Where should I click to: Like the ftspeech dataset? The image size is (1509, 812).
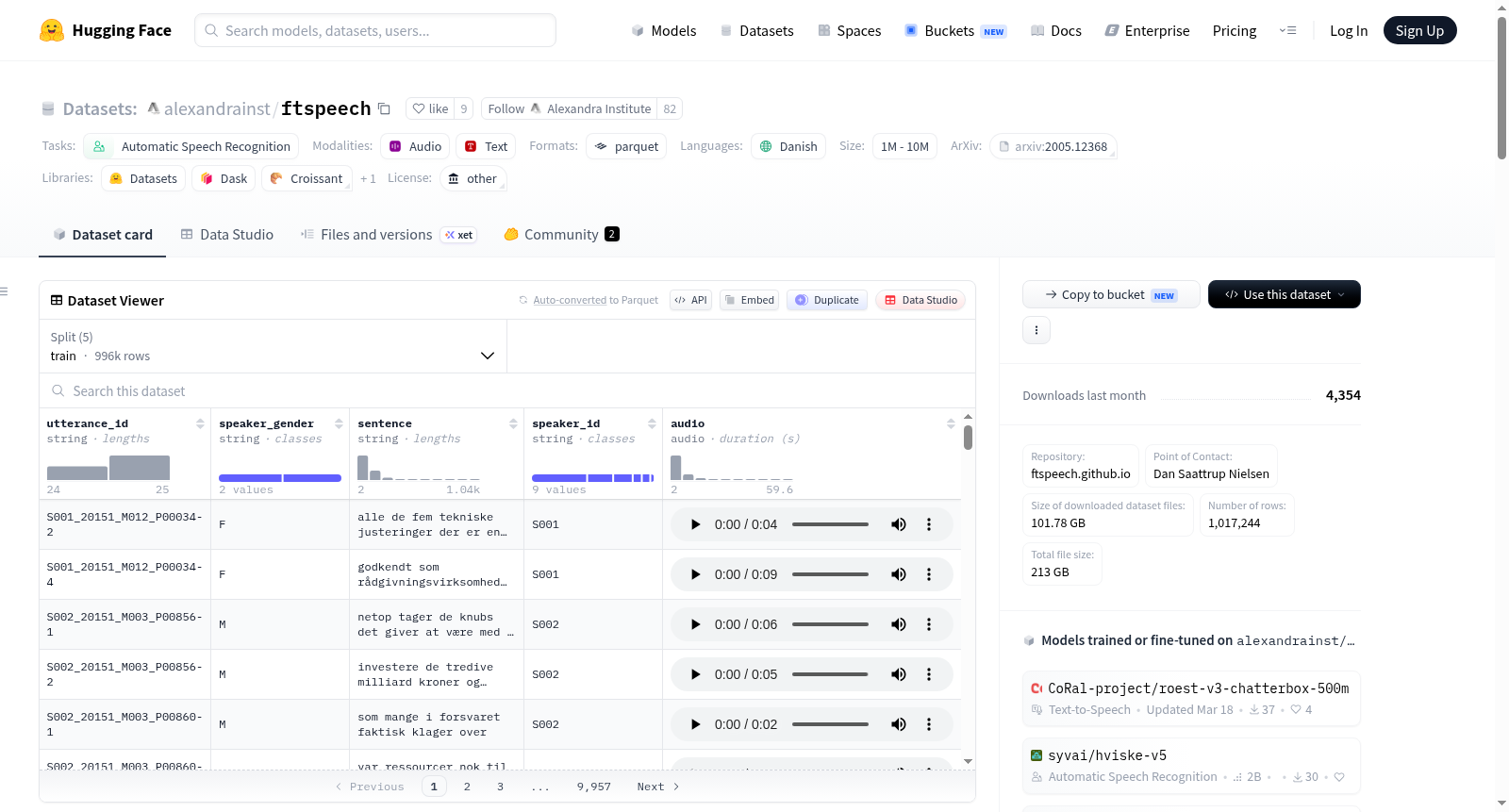430,108
